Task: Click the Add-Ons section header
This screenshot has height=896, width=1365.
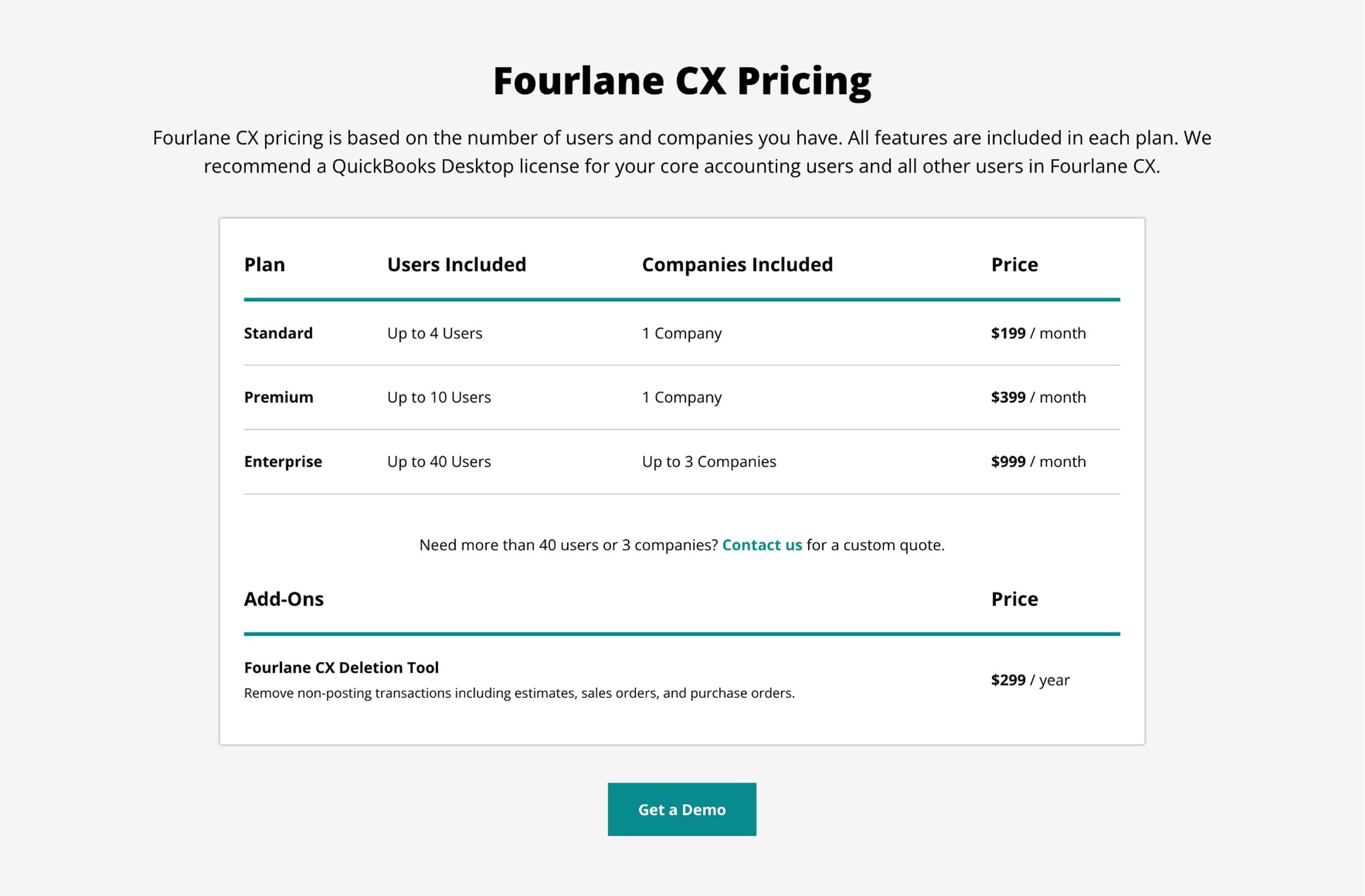Action: [x=284, y=599]
